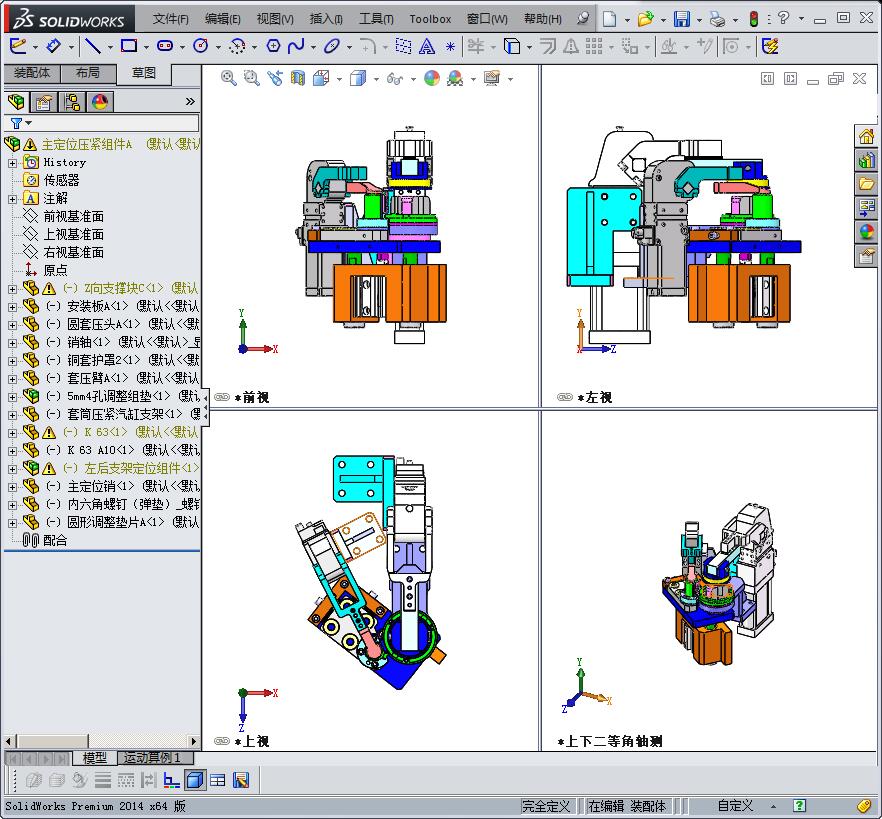Click the Save floppy disk icon
This screenshot has height=819, width=882.
pos(682,19)
